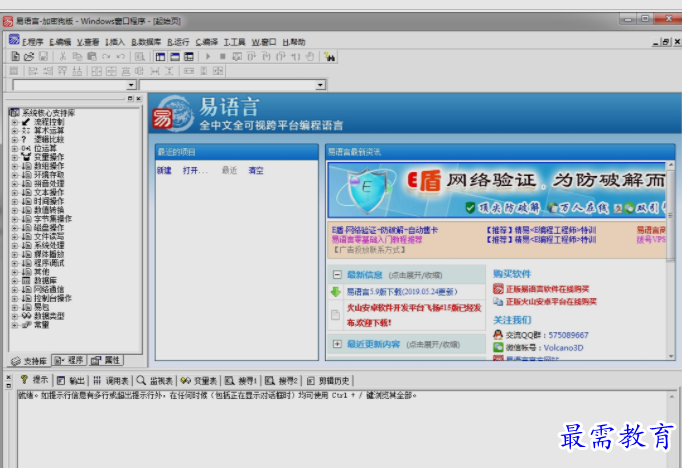Expand the 磁盘操作 tree node

click(x=15, y=228)
